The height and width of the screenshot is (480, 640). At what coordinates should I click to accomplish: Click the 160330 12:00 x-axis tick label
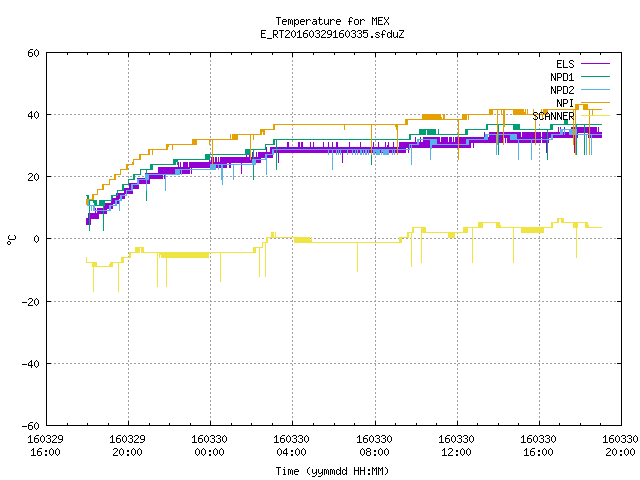(456, 446)
